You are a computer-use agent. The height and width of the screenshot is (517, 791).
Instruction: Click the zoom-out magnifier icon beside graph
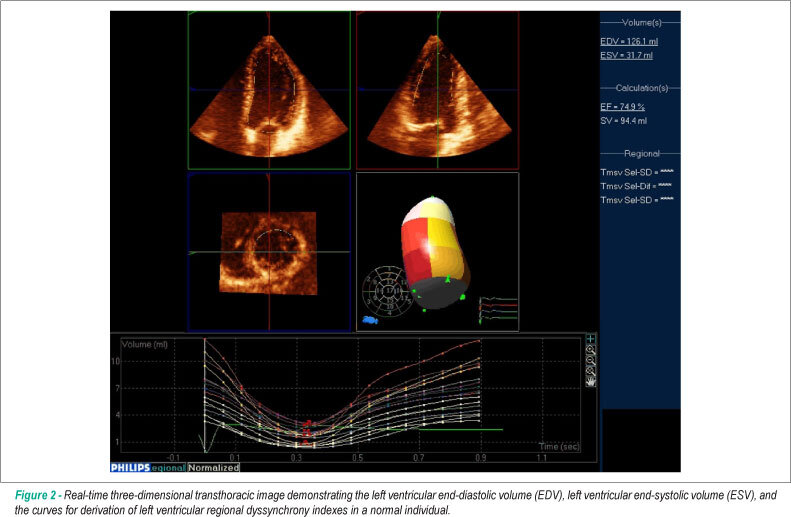pyautogui.click(x=591, y=360)
